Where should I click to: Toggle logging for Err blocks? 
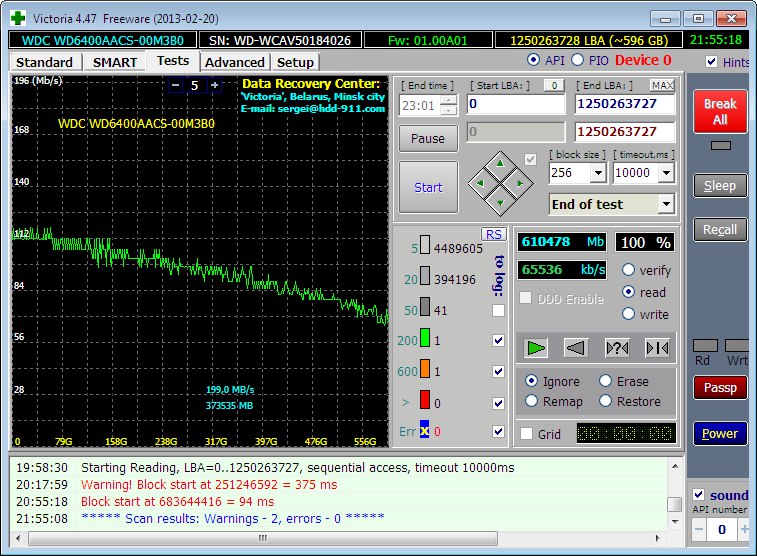click(x=498, y=431)
